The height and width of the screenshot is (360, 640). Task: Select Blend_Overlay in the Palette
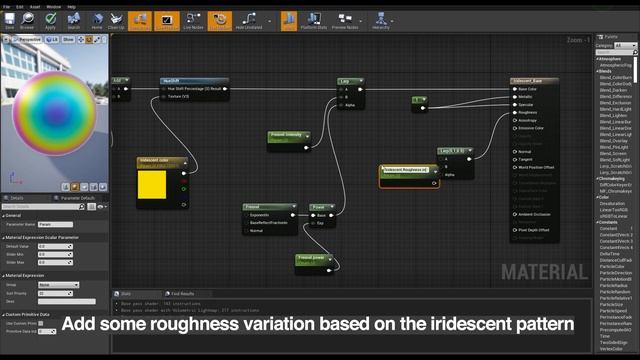(x=613, y=141)
